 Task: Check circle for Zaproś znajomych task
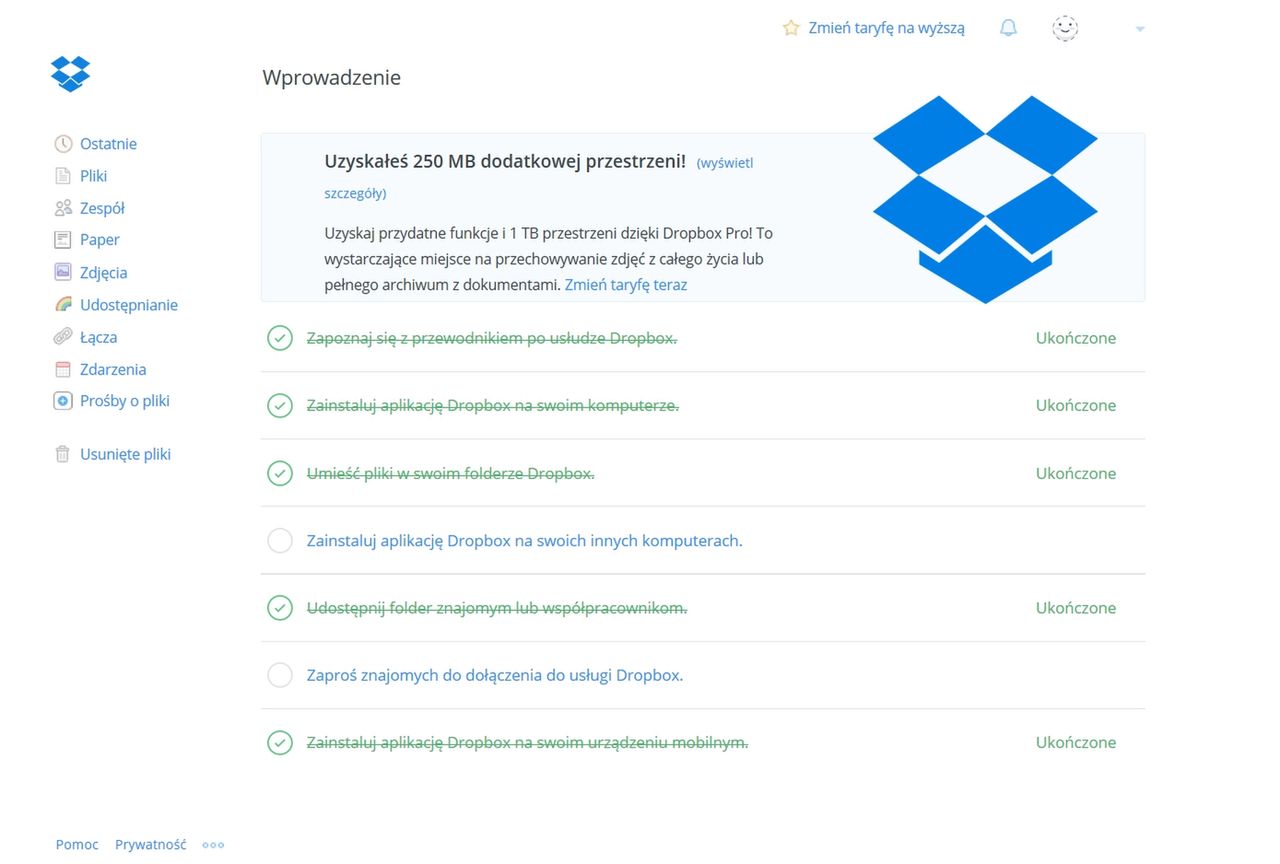(x=280, y=675)
